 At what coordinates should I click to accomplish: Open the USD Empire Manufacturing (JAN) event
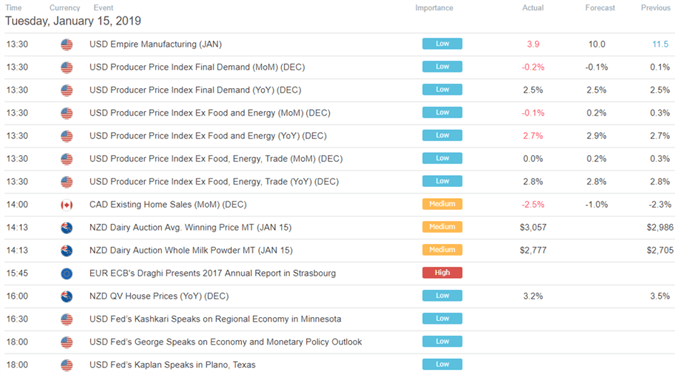pos(155,44)
